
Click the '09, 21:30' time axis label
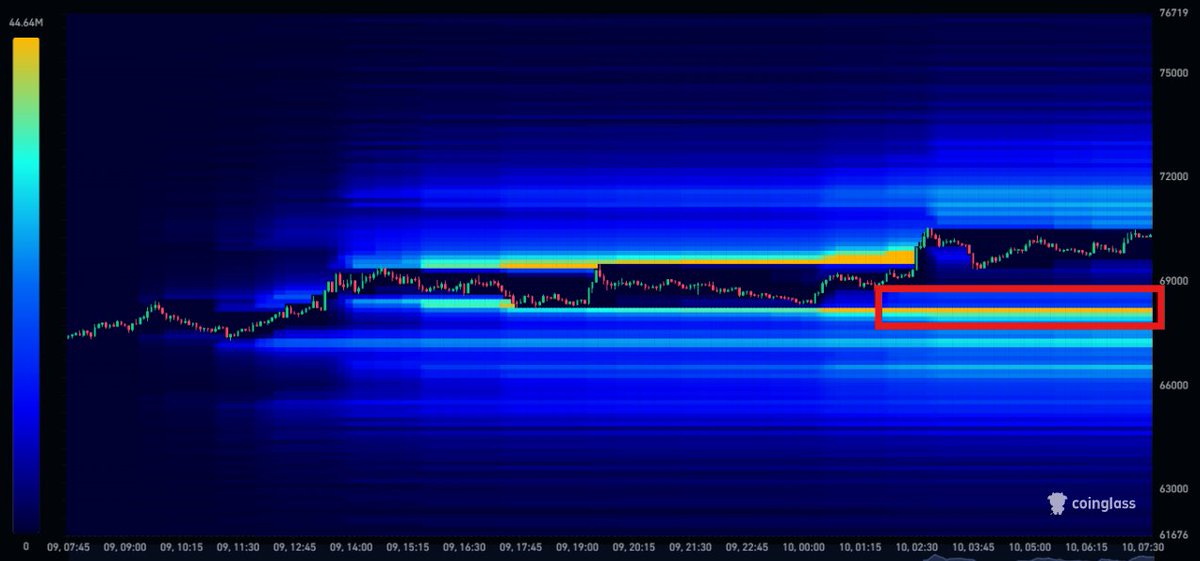[x=691, y=548]
